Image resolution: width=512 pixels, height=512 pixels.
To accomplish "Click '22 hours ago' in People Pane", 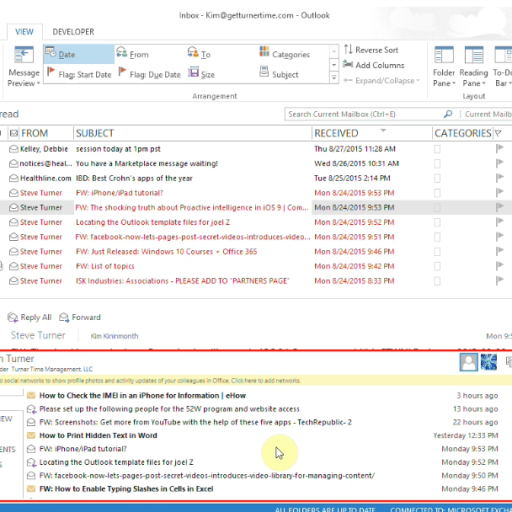I will point(475,422).
